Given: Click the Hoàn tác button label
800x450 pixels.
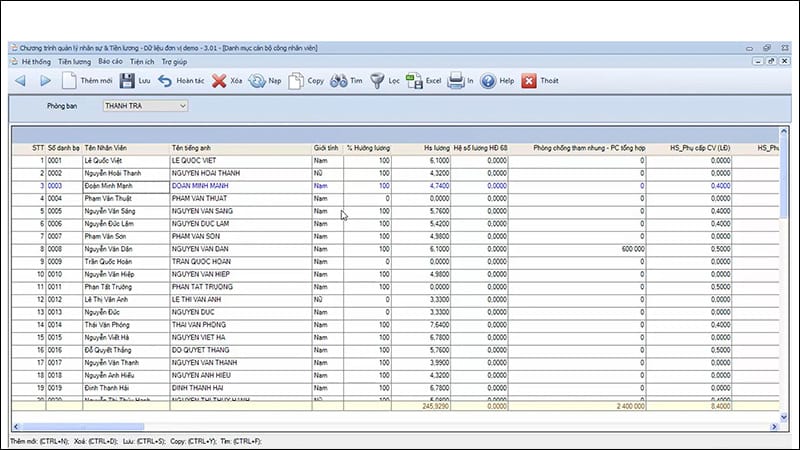Looking at the screenshot, I should 190,81.
